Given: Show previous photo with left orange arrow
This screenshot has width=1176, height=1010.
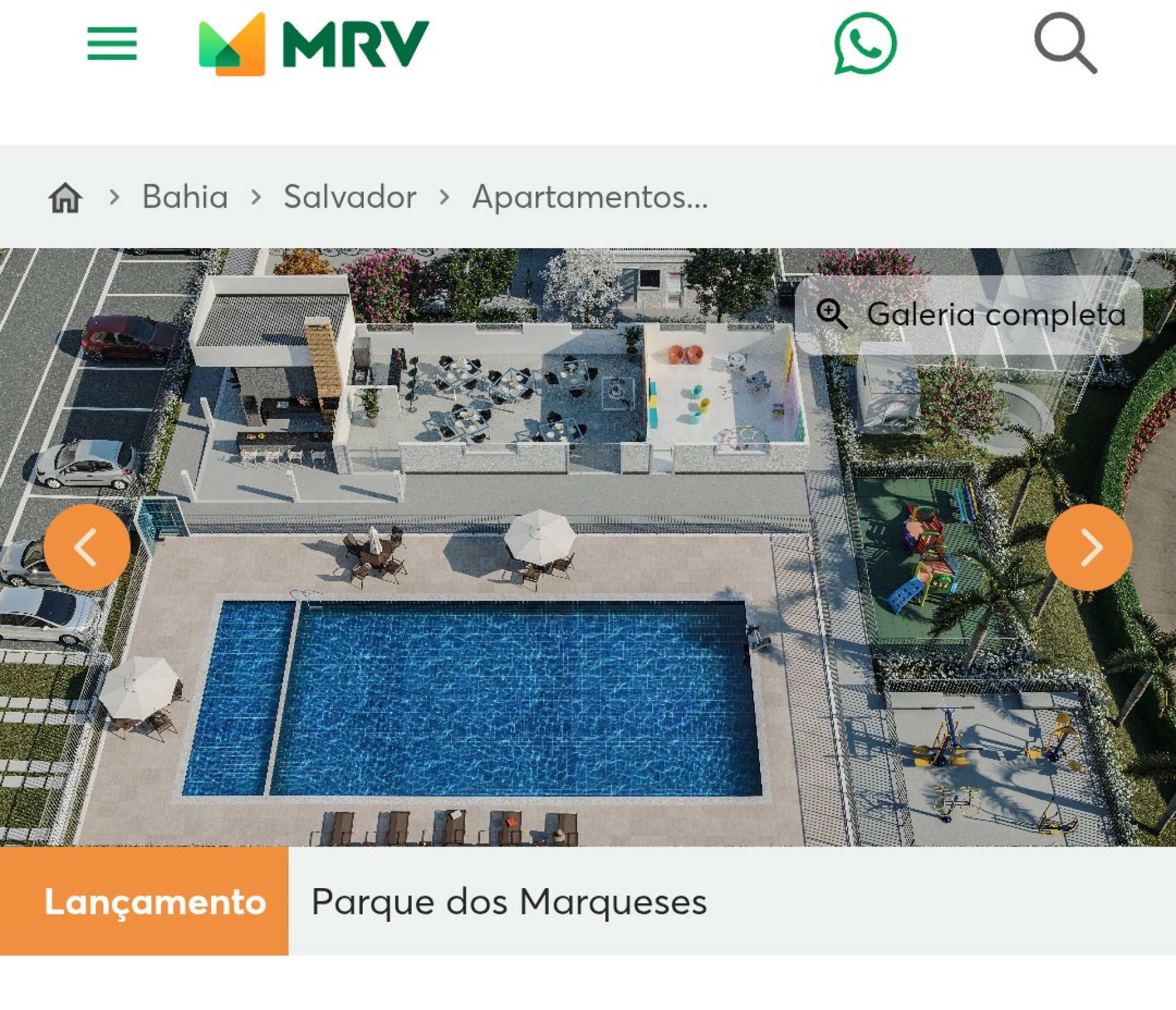Looking at the screenshot, I should coord(87,547).
